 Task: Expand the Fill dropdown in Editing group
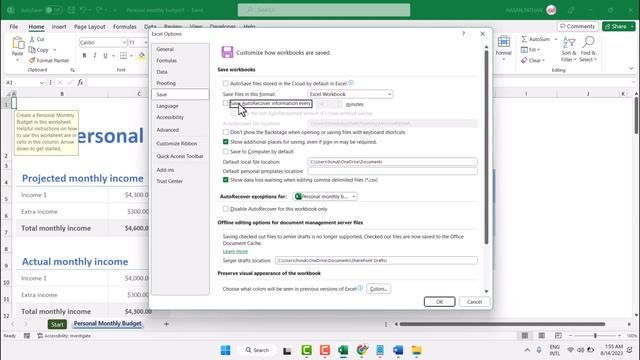[x=539, y=50]
